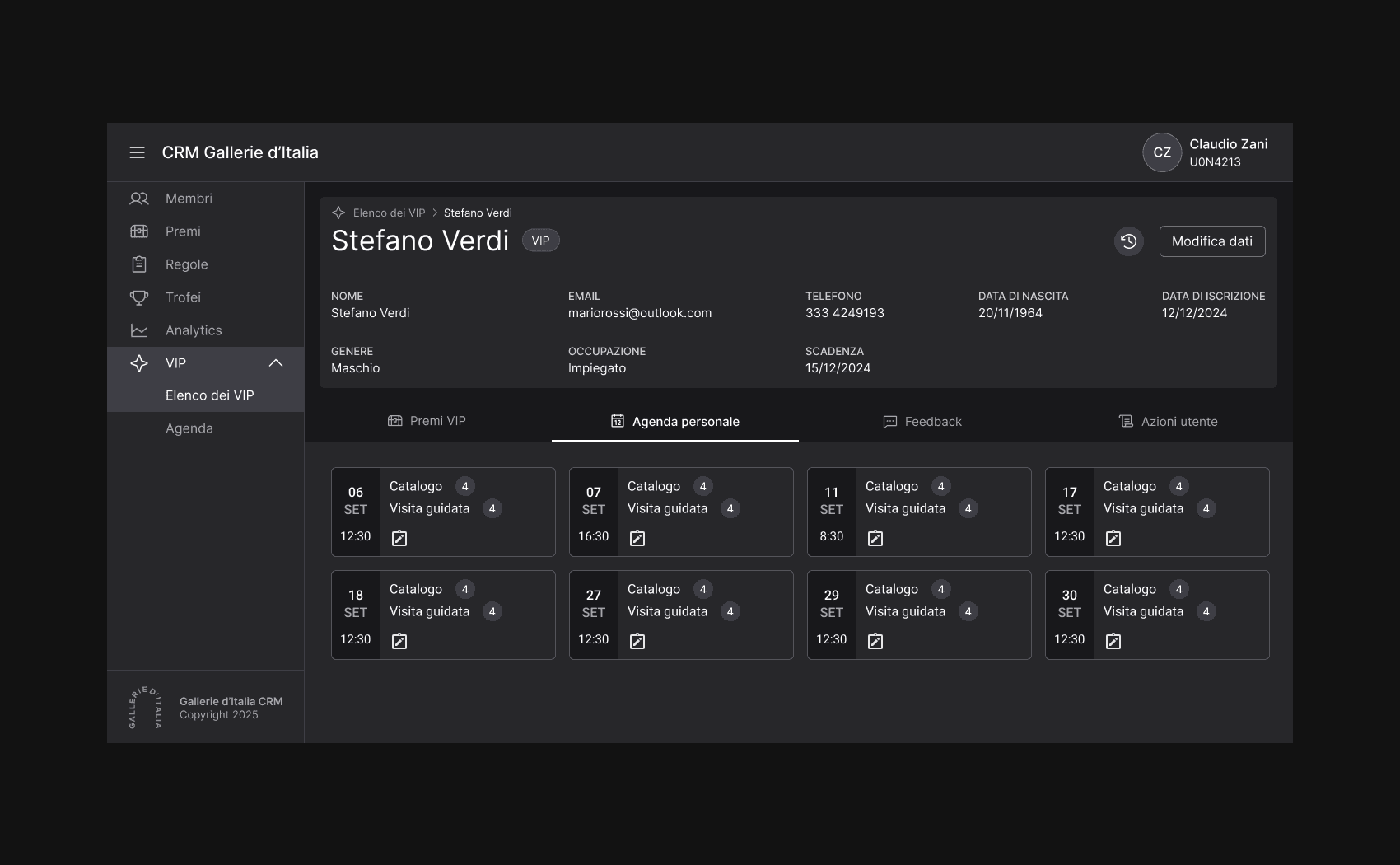Edit note icon on 29 SET card
This screenshot has width=1400, height=865.
pos(875,641)
